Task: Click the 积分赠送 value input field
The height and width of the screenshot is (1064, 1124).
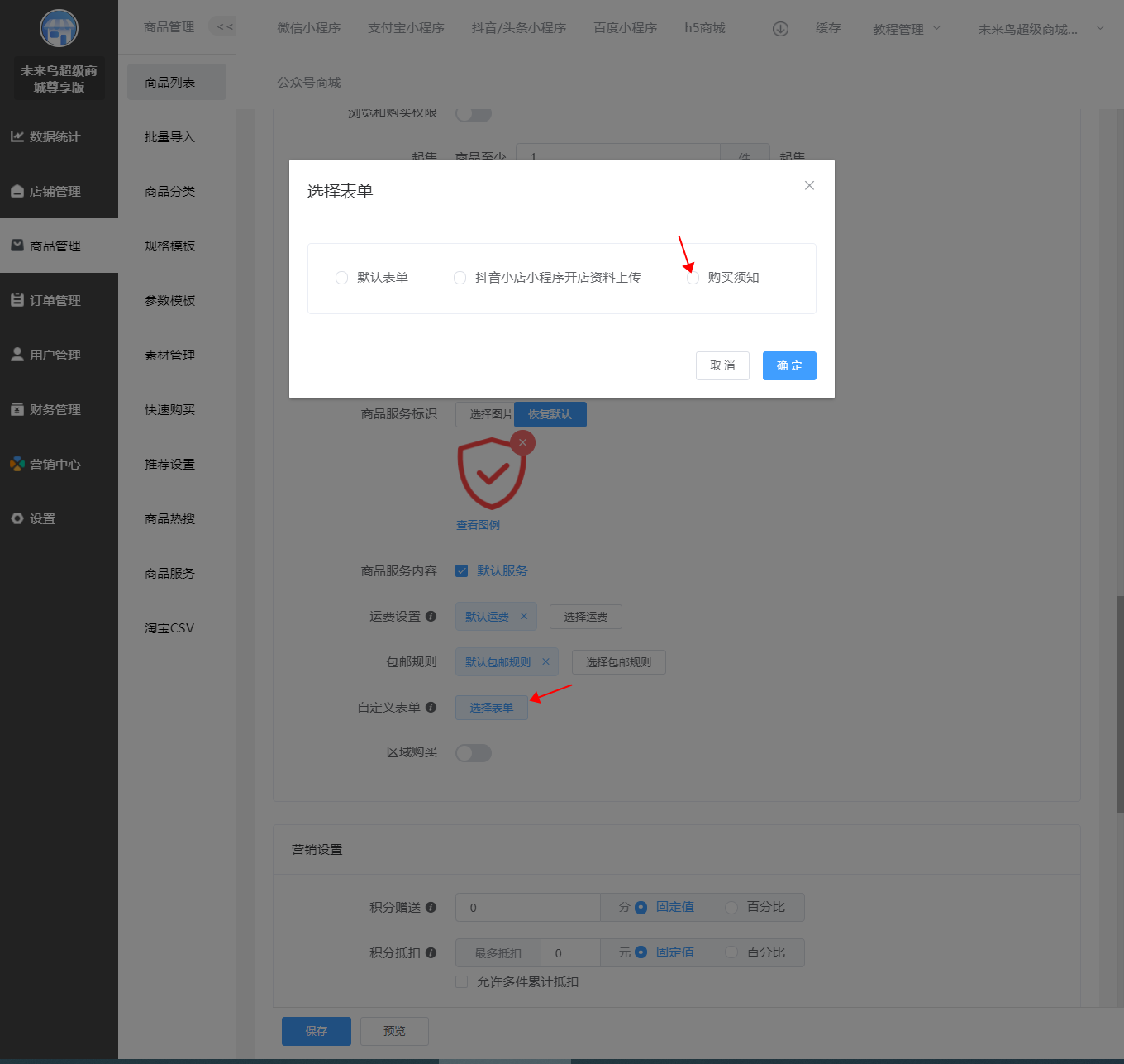Action: click(528, 908)
